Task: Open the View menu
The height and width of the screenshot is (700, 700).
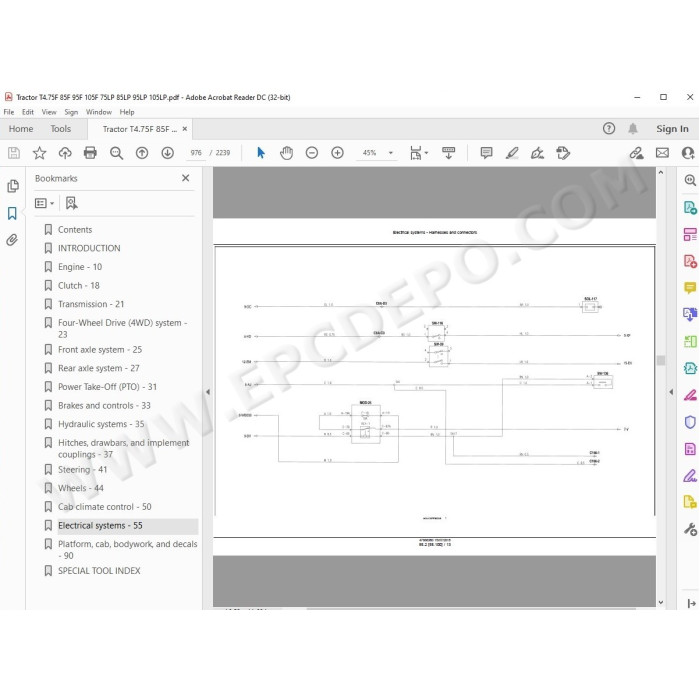Action: 49,112
